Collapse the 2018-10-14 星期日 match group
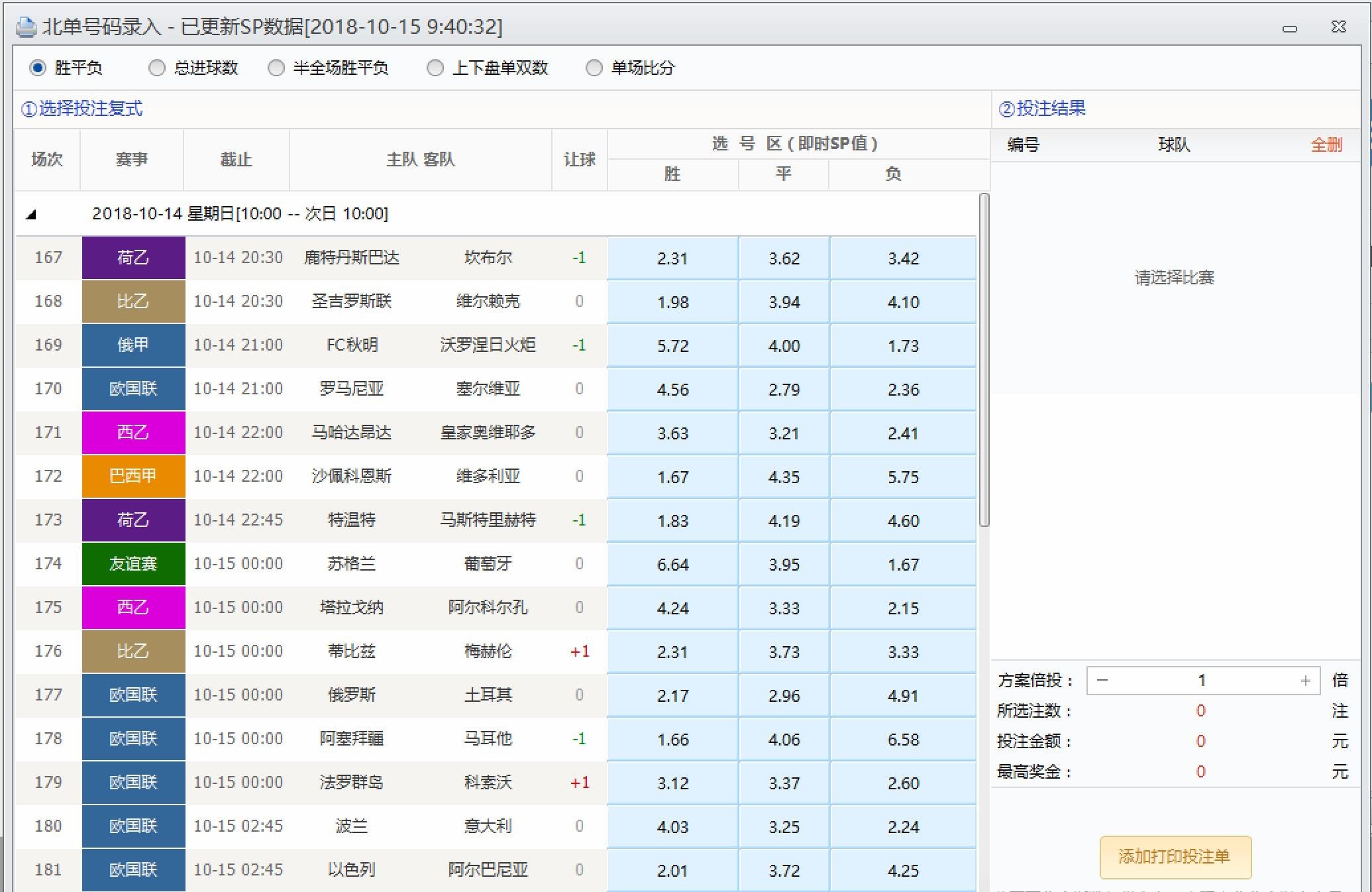1372x892 pixels. [31, 214]
